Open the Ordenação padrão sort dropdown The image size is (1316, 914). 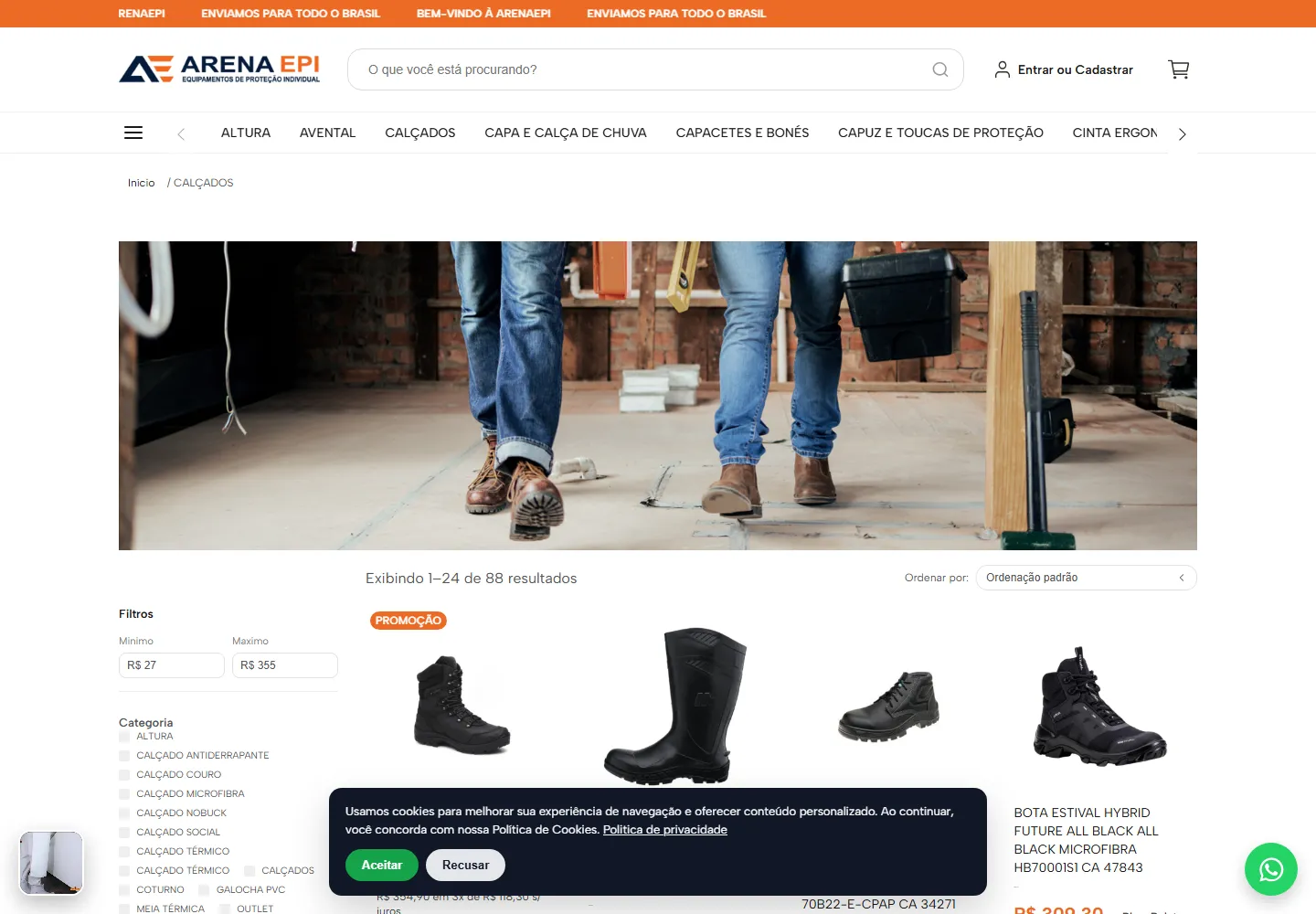click(1086, 578)
